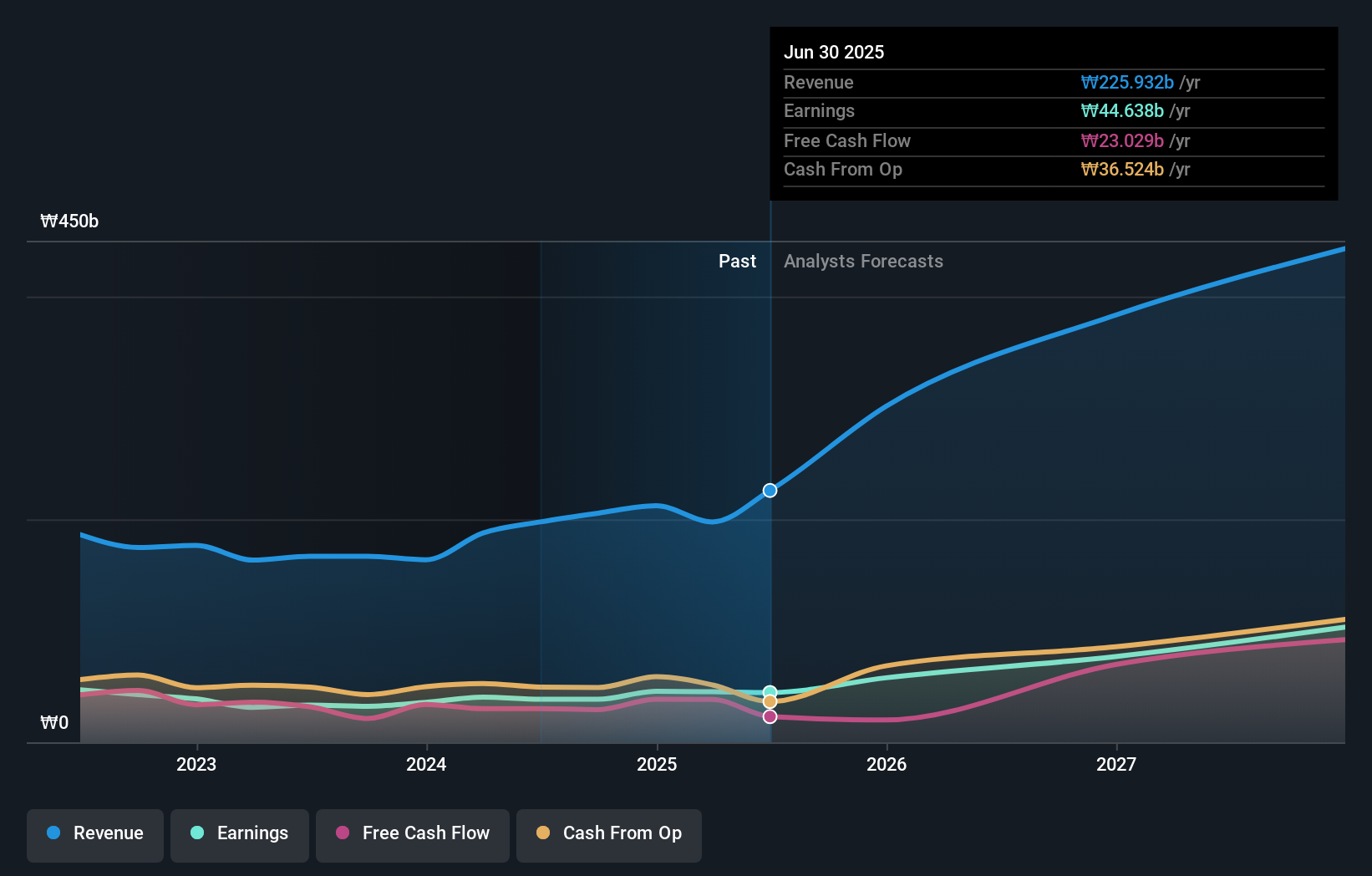Switch to the Past section of the chart
The width and height of the screenshot is (1372, 876).
tap(737, 261)
